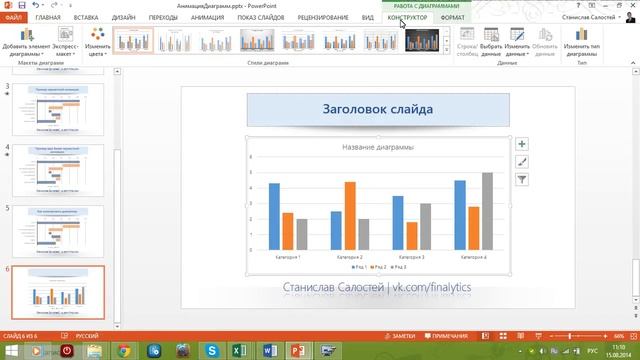Switch to Normal view in status bar

pos(485,336)
